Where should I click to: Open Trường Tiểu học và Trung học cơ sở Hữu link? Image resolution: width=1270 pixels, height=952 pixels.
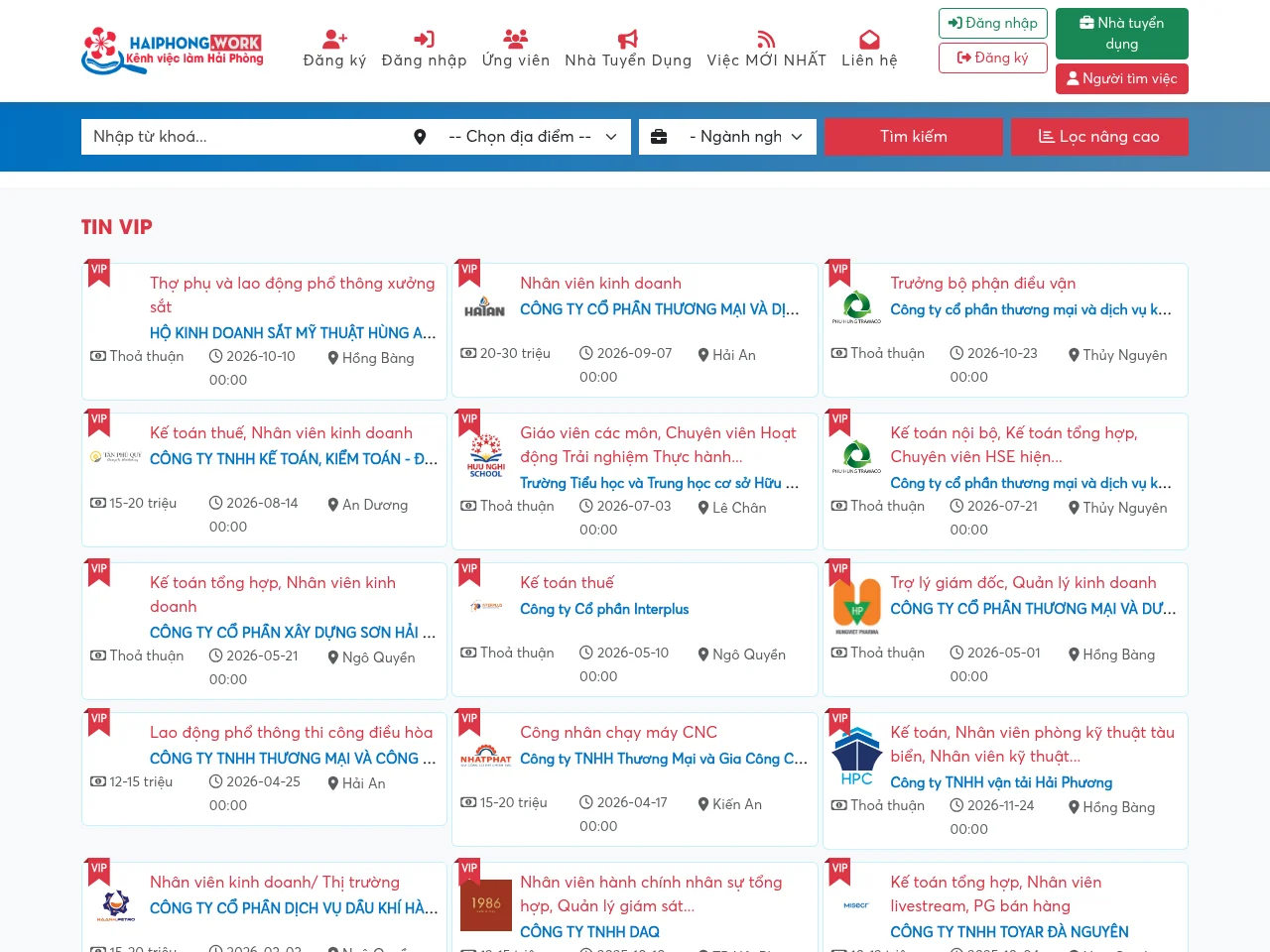tap(659, 483)
